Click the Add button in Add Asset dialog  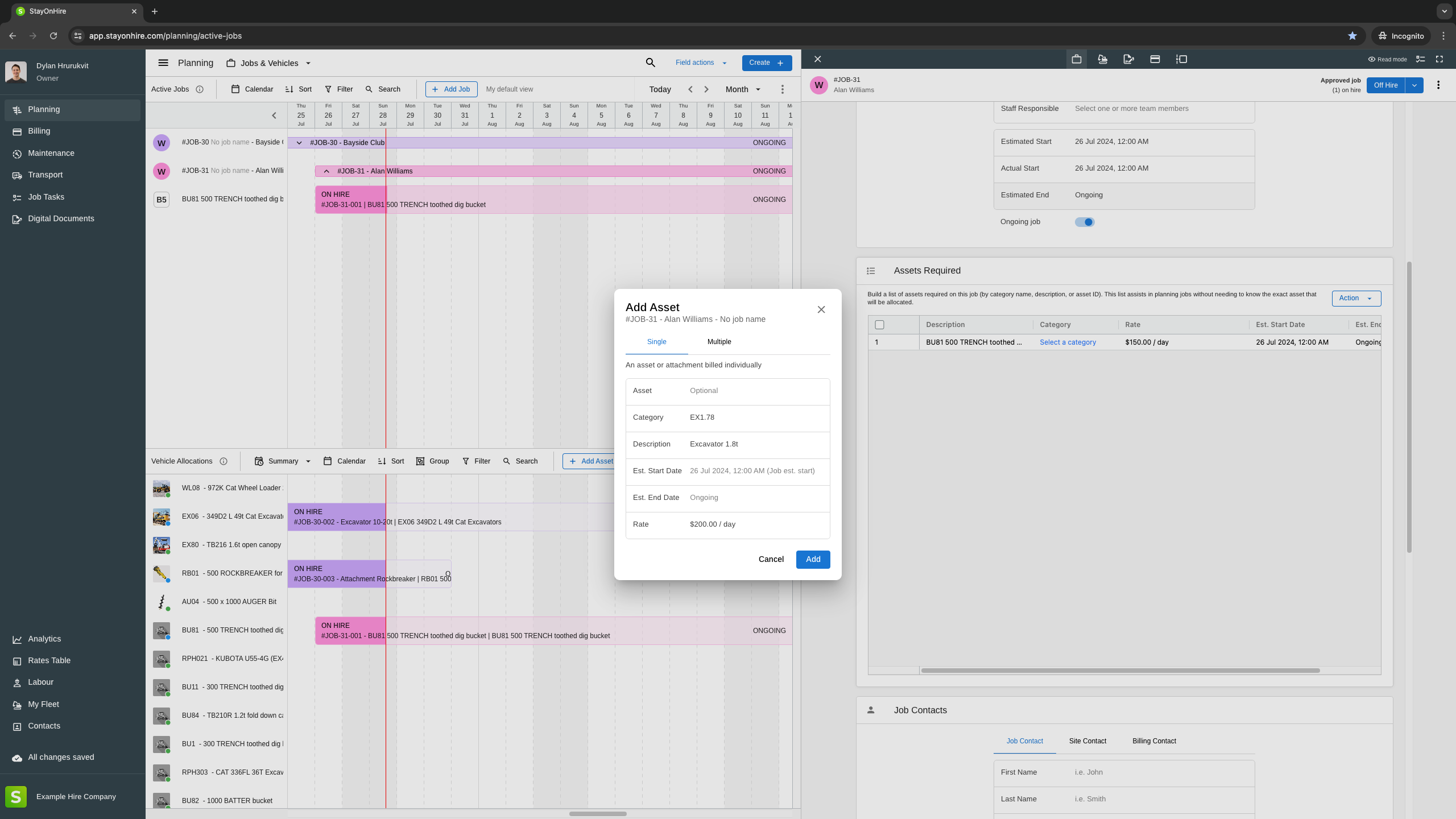[x=813, y=559]
